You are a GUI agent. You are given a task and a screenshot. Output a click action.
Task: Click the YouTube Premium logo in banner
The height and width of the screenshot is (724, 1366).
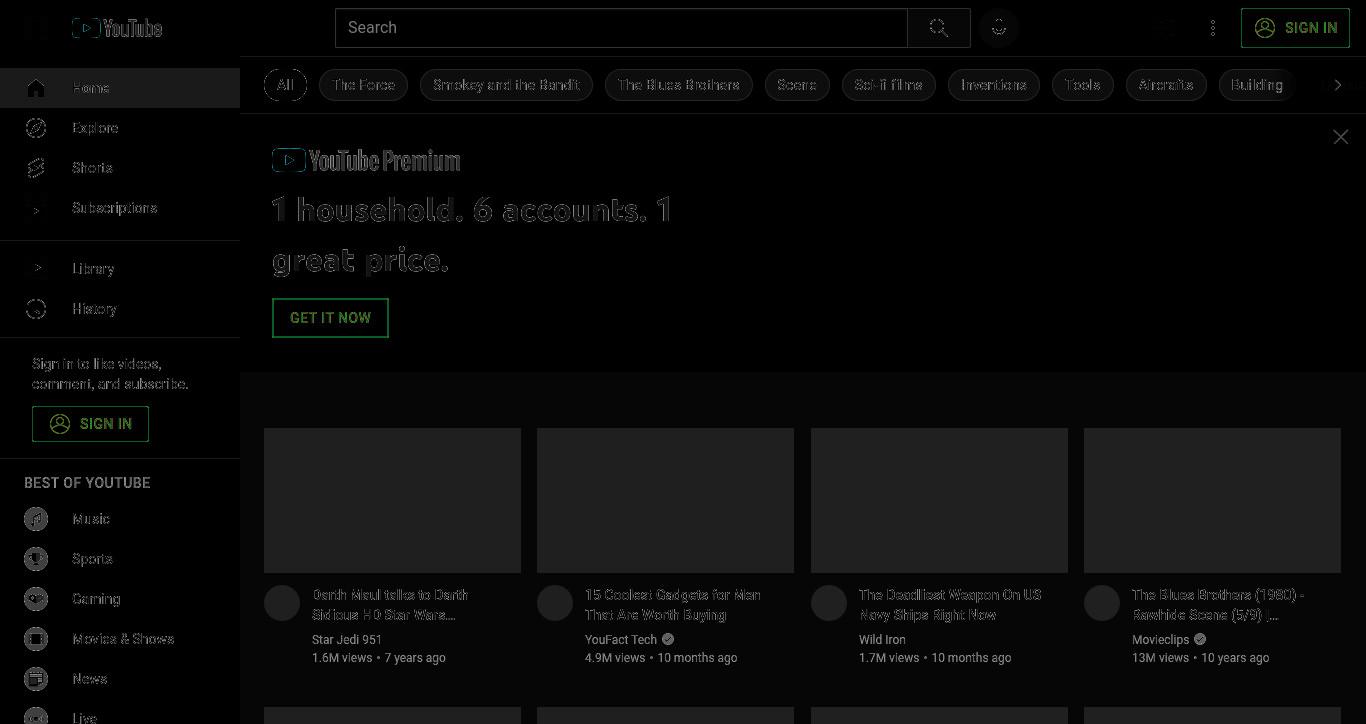366,160
